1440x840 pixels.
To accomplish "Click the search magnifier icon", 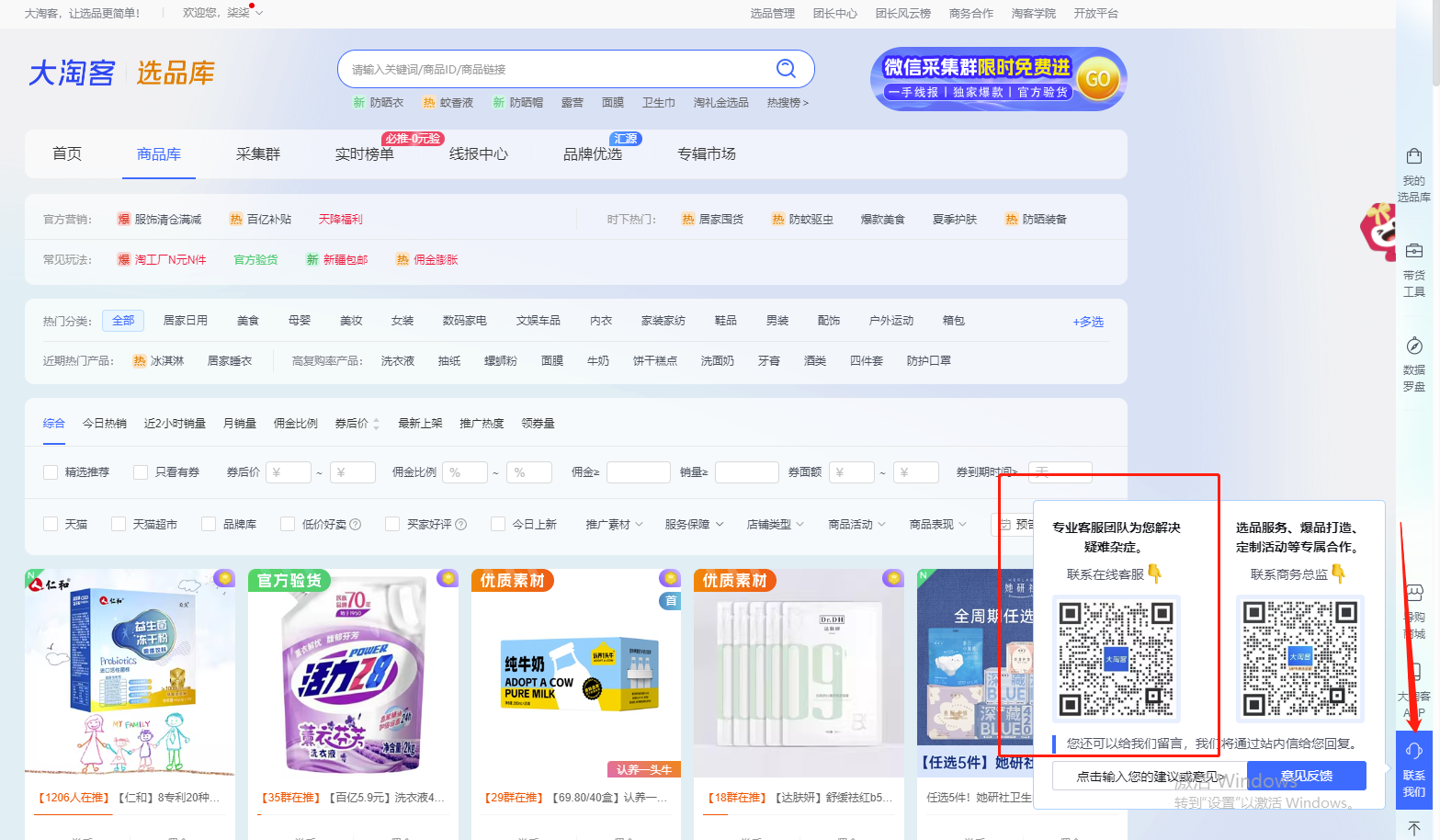I will [786, 69].
